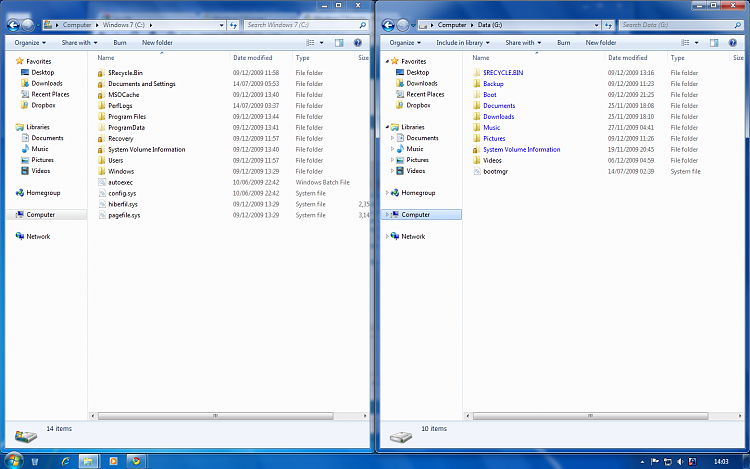Select the Program Files folder on C:

coord(127,117)
